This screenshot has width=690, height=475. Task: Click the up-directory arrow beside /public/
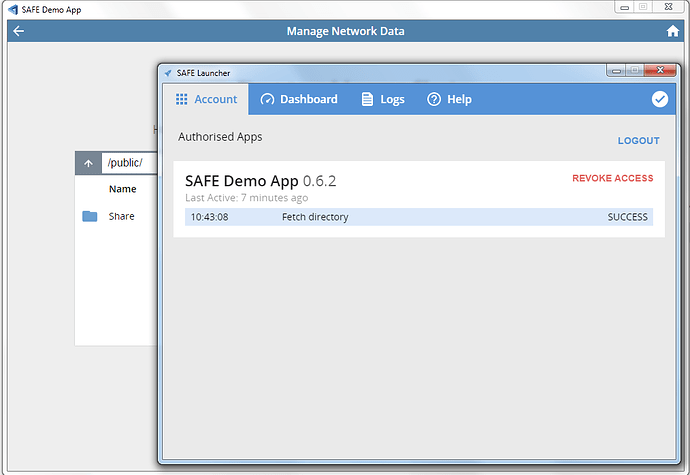(88, 163)
